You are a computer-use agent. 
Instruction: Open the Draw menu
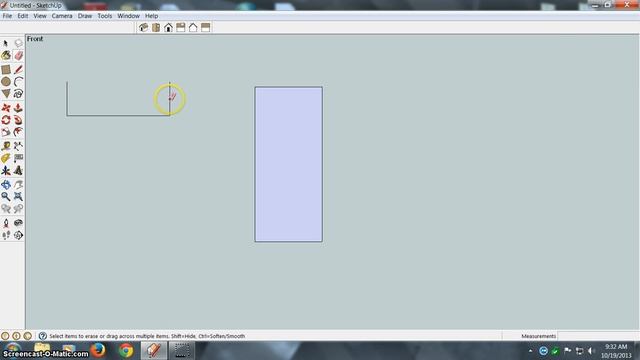click(x=85, y=16)
